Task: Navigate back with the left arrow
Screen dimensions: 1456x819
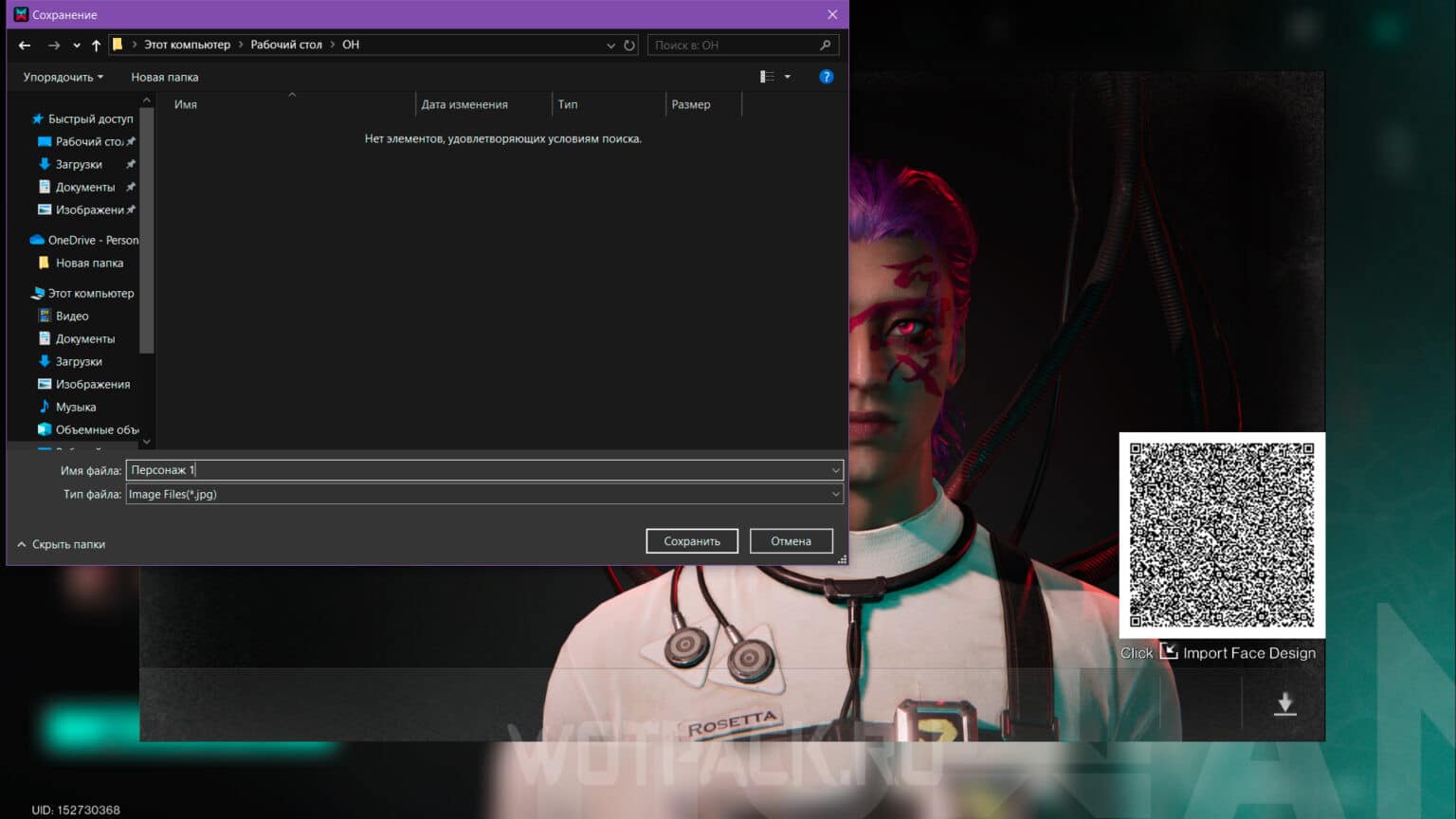Action: (x=24, y=45)
